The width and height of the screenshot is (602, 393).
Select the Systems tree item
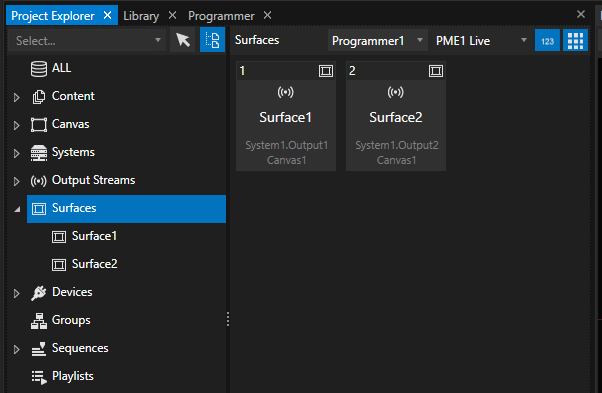point(73,152)
